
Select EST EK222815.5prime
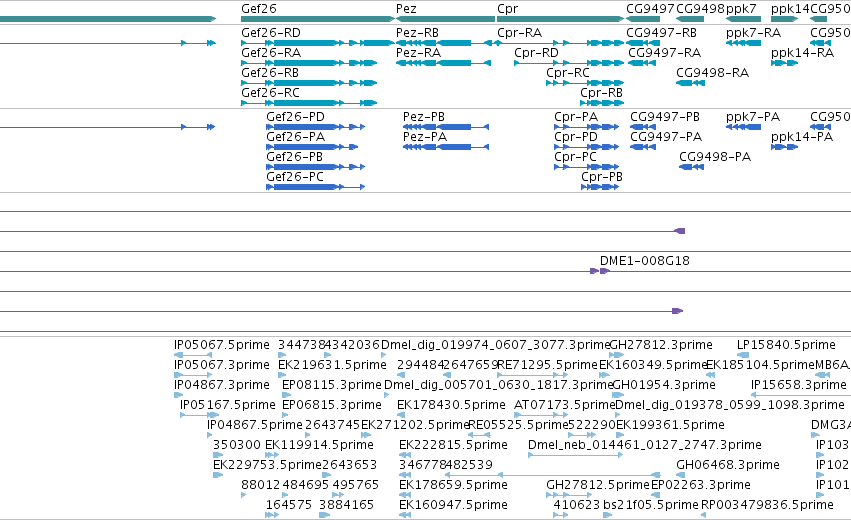(x=453, y=445)
